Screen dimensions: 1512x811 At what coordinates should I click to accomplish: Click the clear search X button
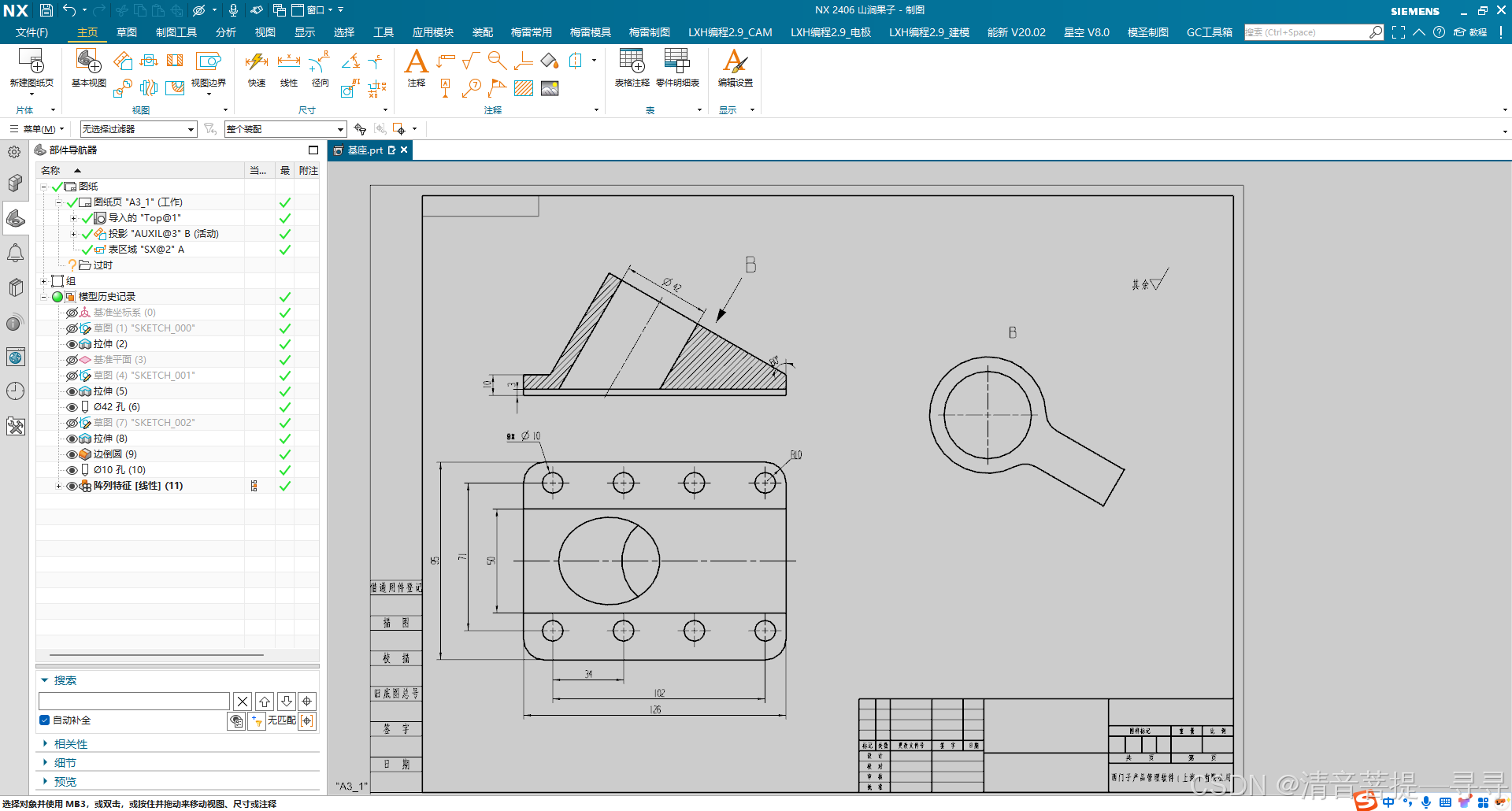click(243, 701)
